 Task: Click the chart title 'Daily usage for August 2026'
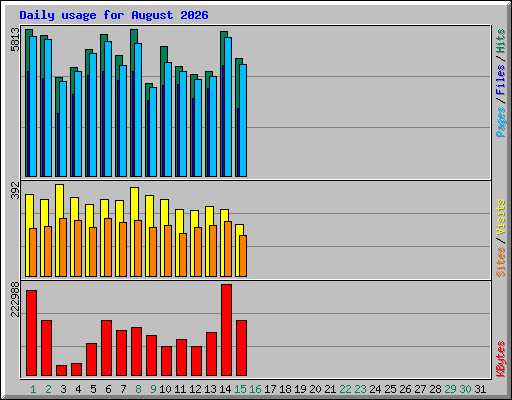(x=114, y=15)
